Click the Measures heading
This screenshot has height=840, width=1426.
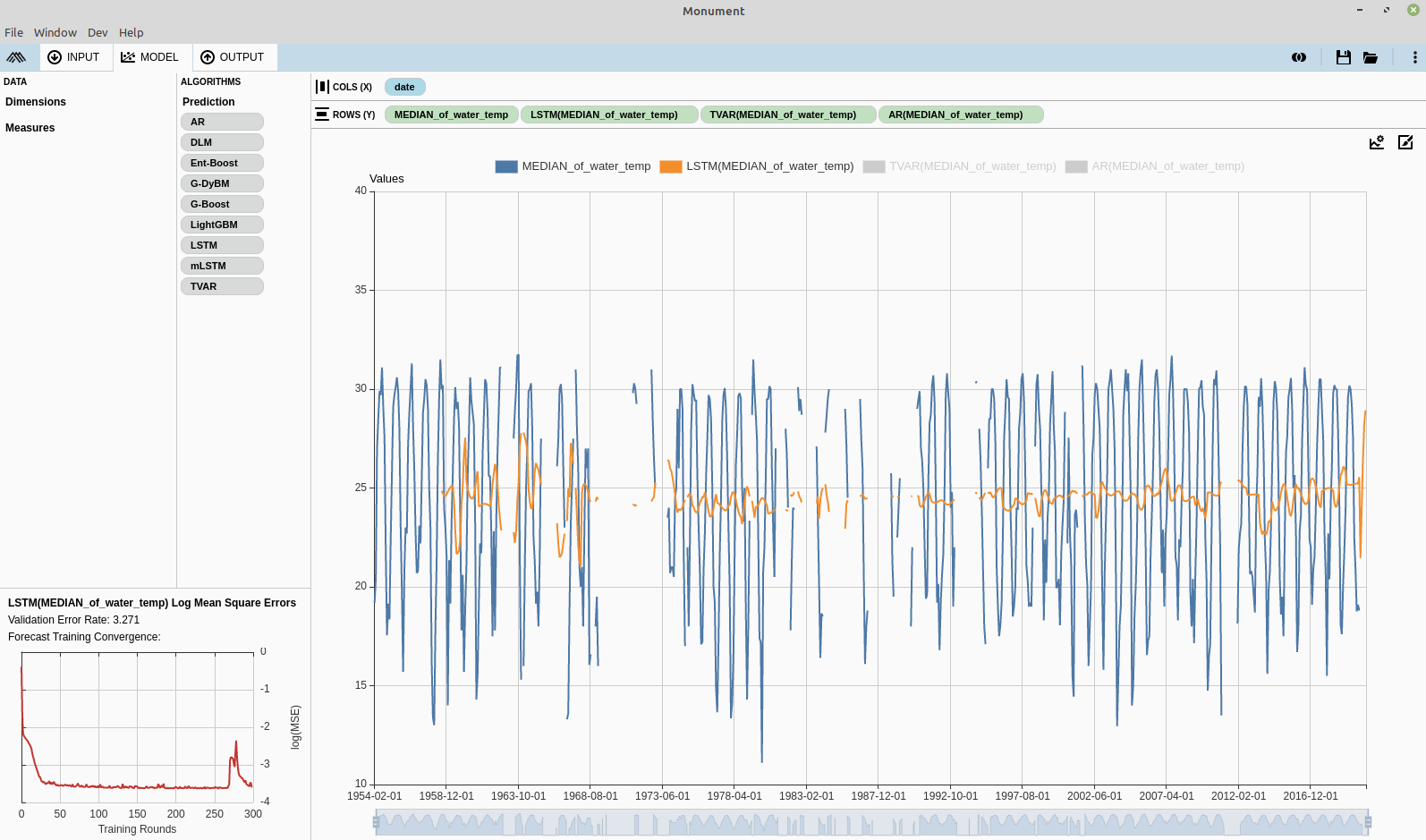click(x=30, y=128)
